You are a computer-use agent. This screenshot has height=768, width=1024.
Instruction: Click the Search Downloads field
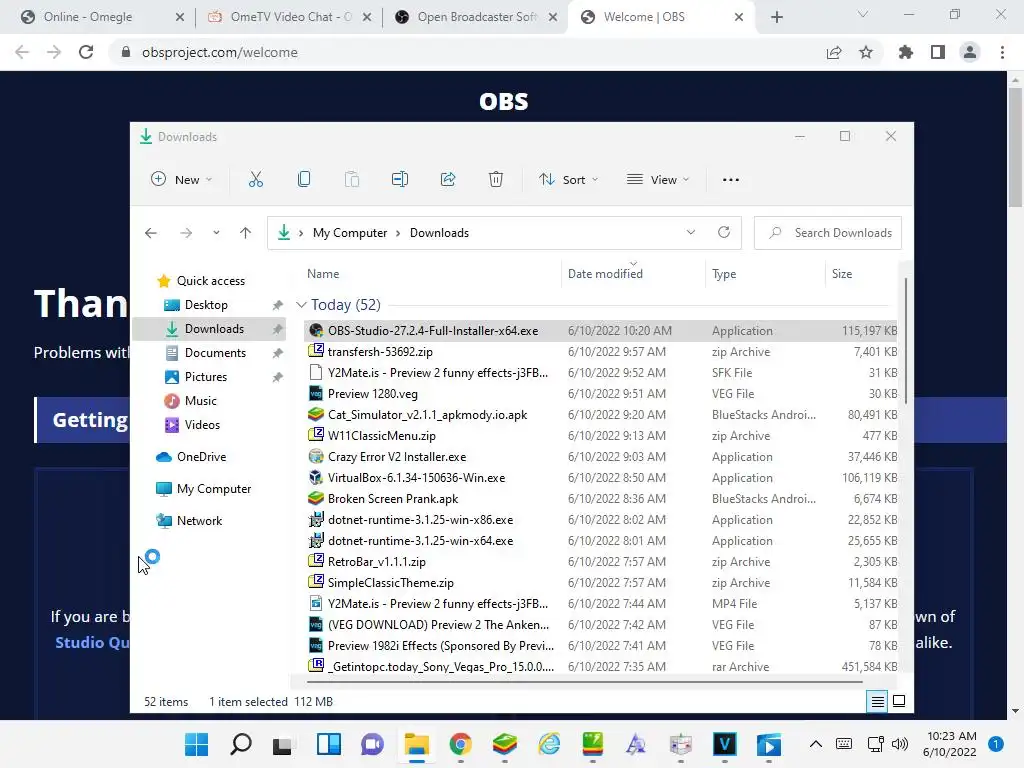click(x=828, y=233)
